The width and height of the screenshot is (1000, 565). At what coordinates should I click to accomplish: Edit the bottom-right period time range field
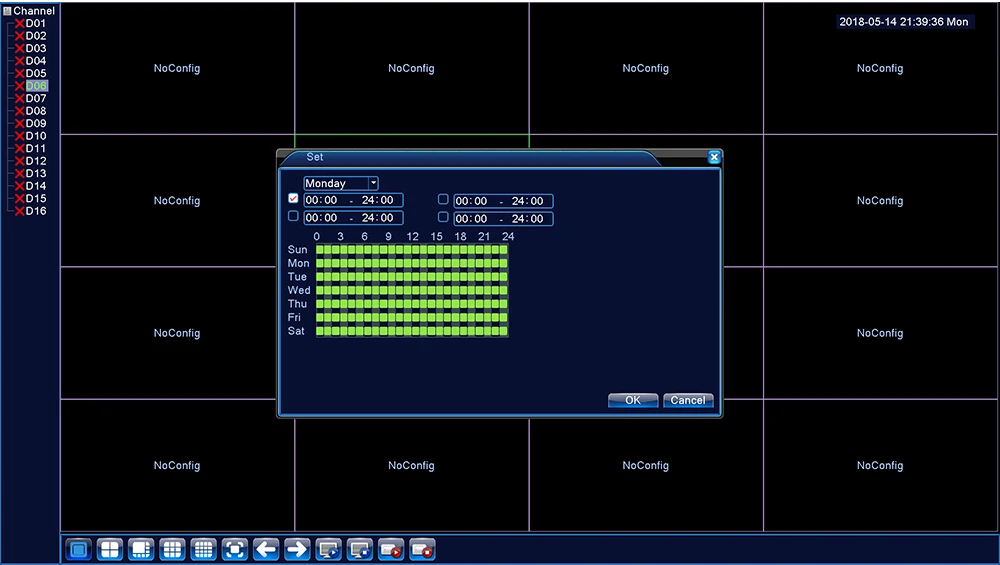(503, 219)
